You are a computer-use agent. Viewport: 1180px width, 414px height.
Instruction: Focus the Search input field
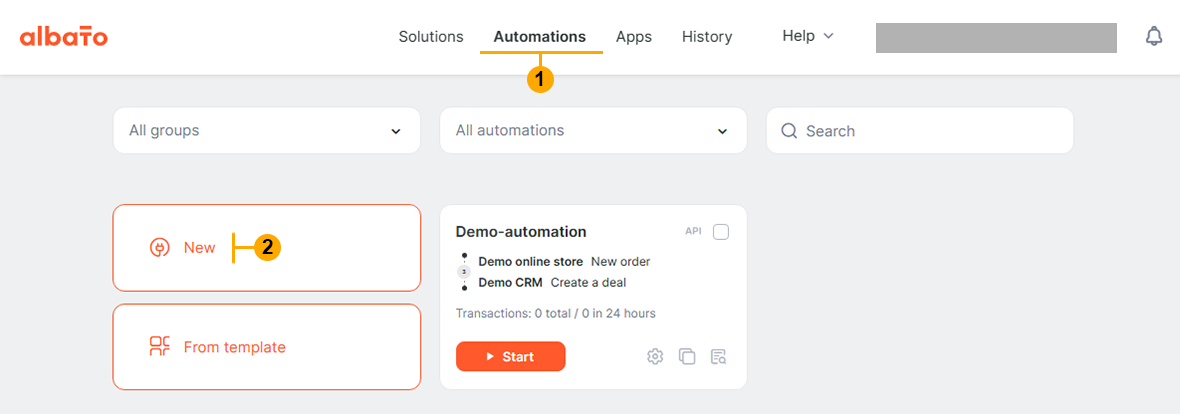pyautogui.click(x=920, y=130)
